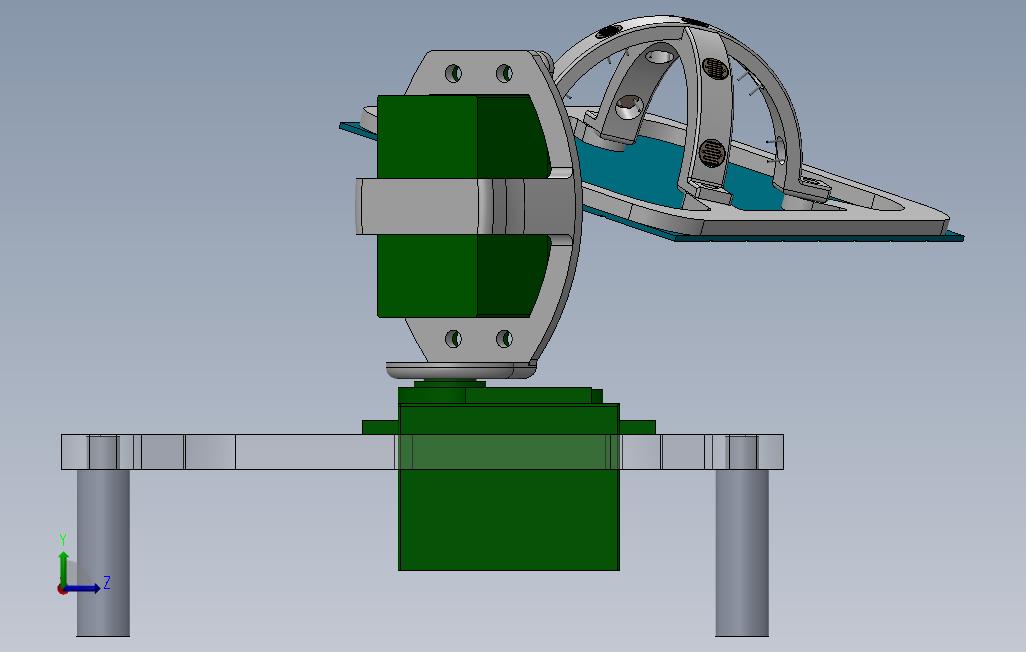Screen dimensions: 1026x652
Task: Pick the top-left mounting hole of the bracket
Action: 453,73
